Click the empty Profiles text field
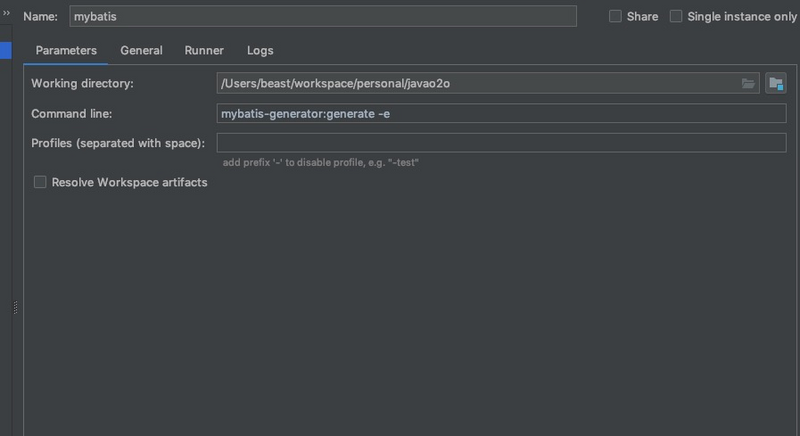 [x=500, y=142]
